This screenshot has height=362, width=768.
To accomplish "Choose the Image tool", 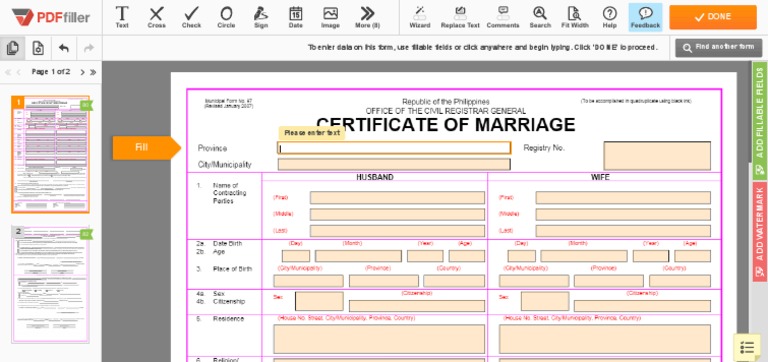I will pyautogui.click(x=330, y=17).
